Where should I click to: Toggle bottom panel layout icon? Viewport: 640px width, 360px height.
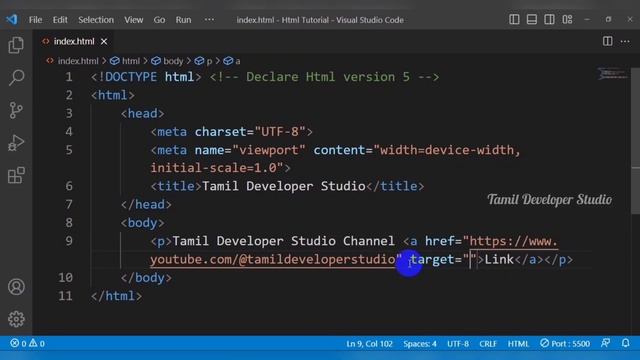coord(531,19)
